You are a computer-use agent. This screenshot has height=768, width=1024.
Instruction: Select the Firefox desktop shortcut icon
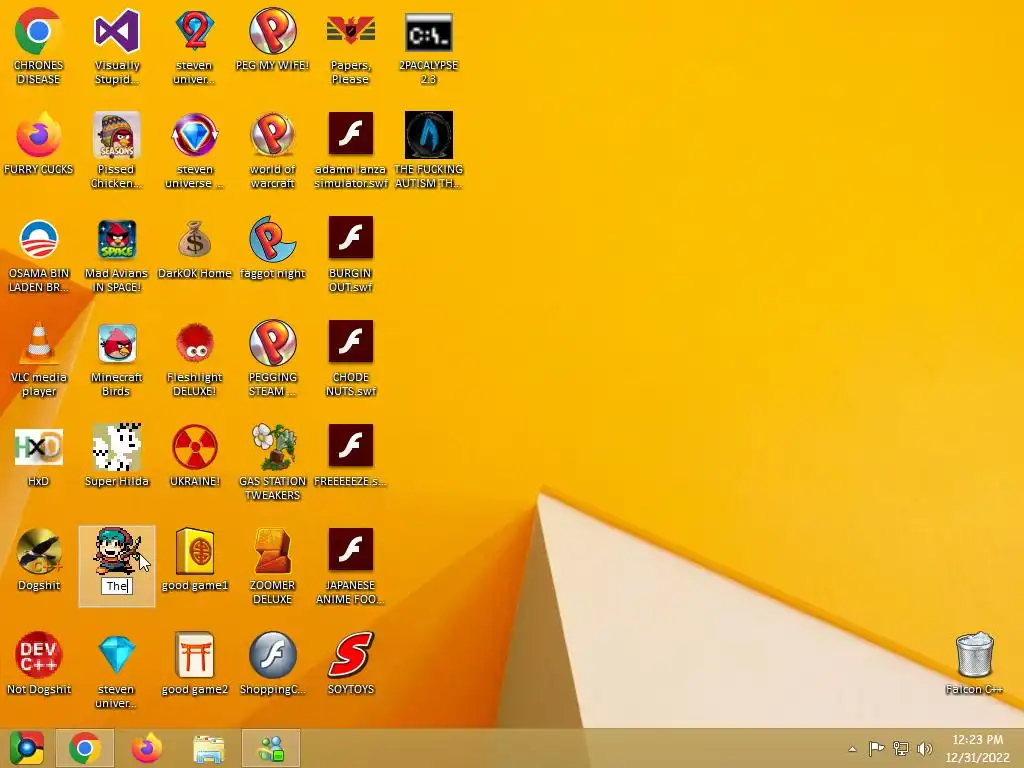tap(39, 135)
